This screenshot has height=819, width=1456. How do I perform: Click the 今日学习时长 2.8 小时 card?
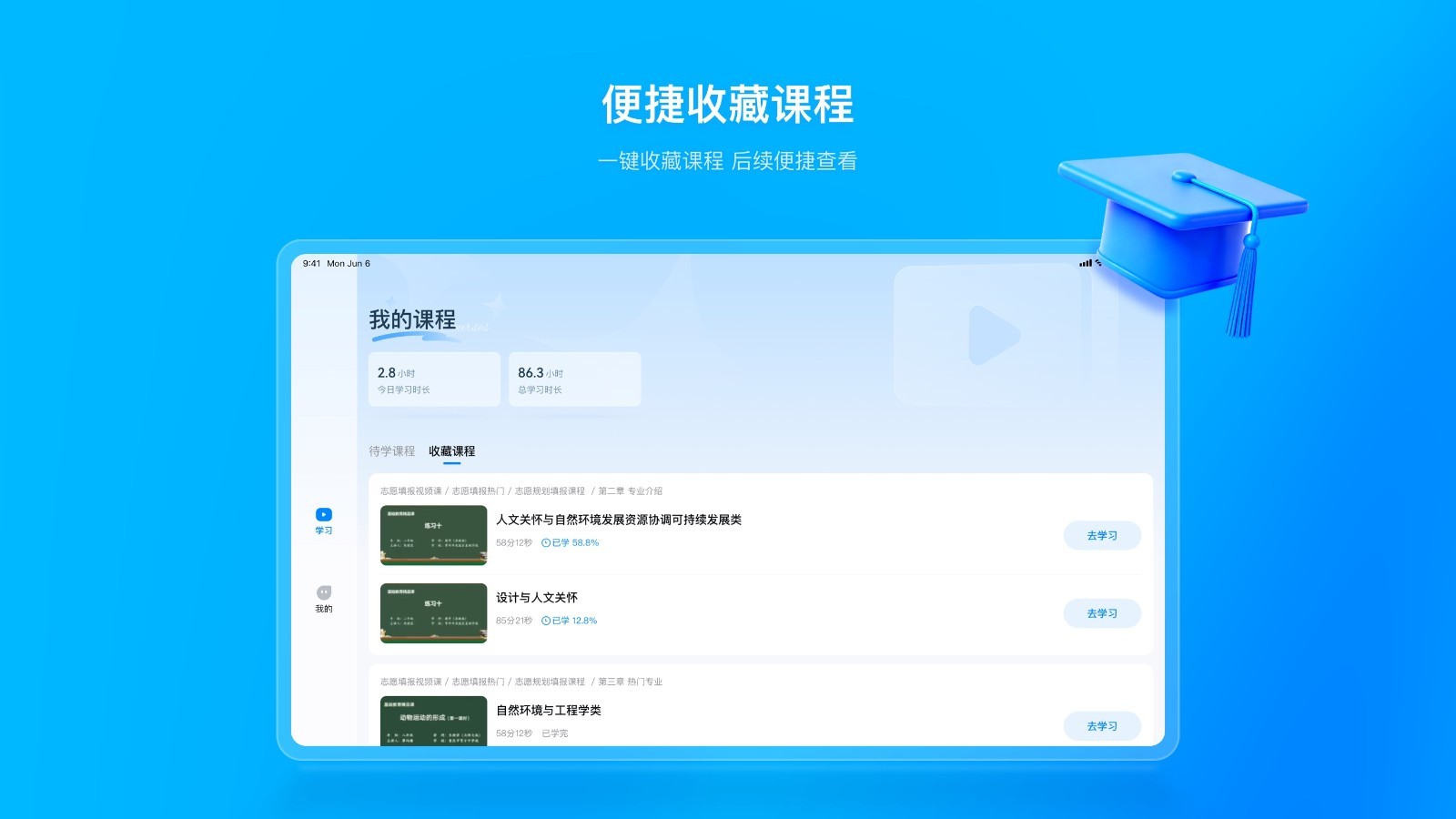click(434, 379)
